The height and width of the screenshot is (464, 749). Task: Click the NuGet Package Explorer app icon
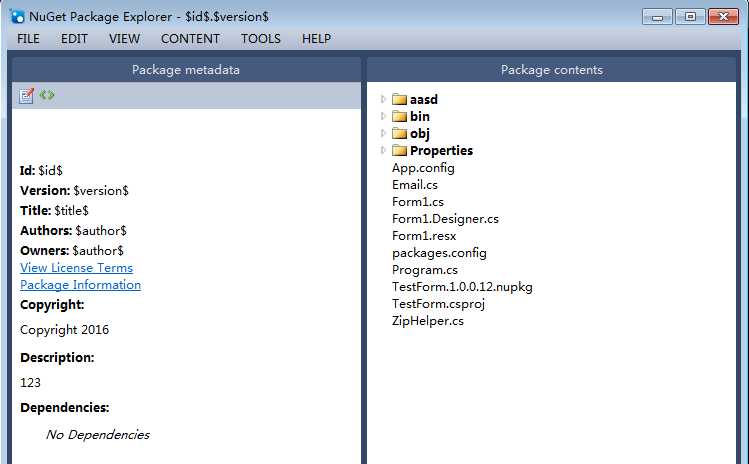click(x=17, y=16)
